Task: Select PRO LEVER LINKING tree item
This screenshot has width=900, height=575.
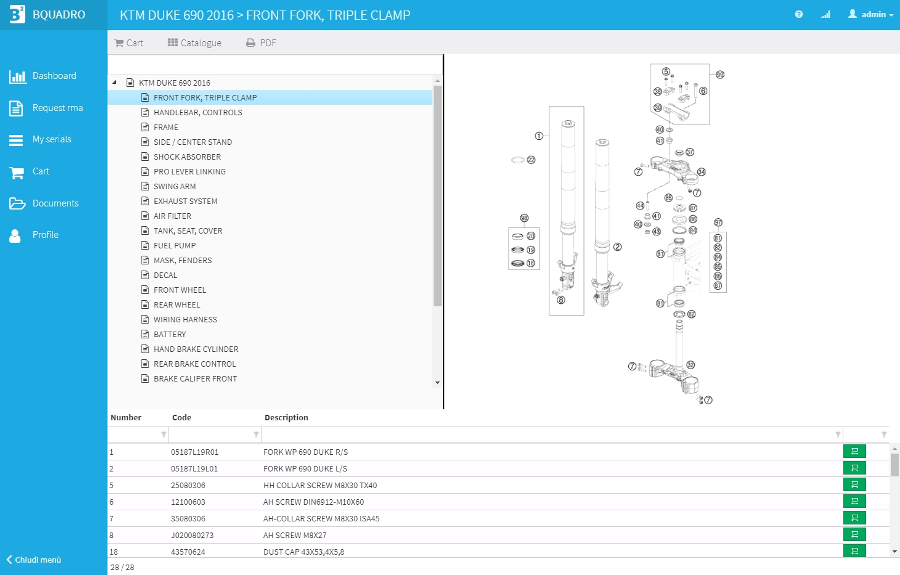Action: (189, 172)
